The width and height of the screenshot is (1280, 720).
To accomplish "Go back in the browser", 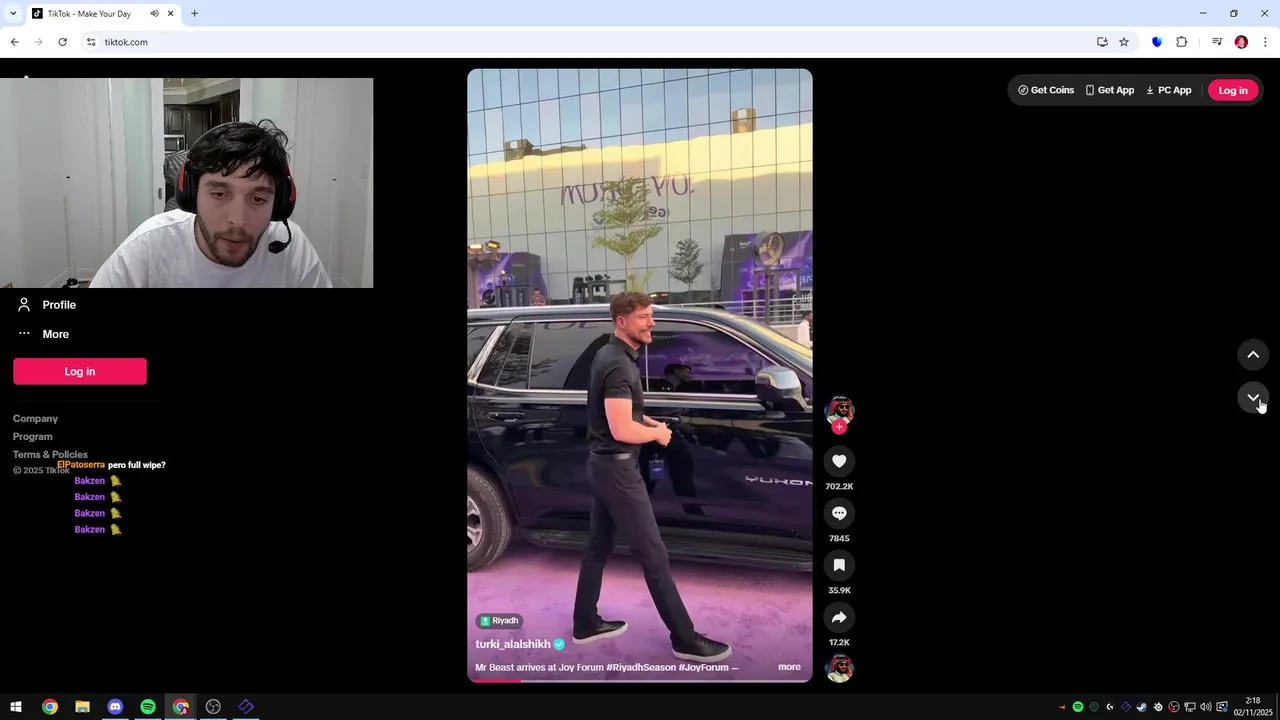I will [x=14, y=42].
